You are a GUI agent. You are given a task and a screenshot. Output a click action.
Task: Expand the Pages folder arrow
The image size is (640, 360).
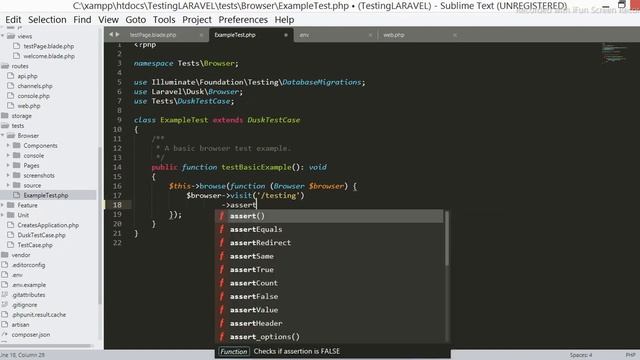point(8,165)
